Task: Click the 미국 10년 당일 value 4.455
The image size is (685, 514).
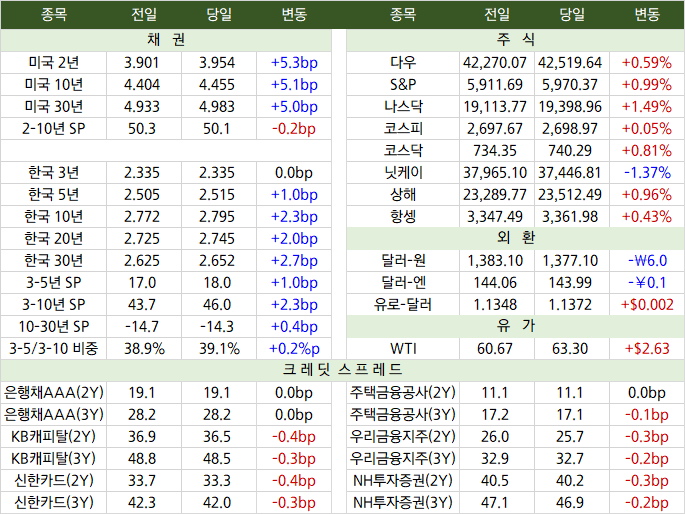Action: tap(217, 85)
